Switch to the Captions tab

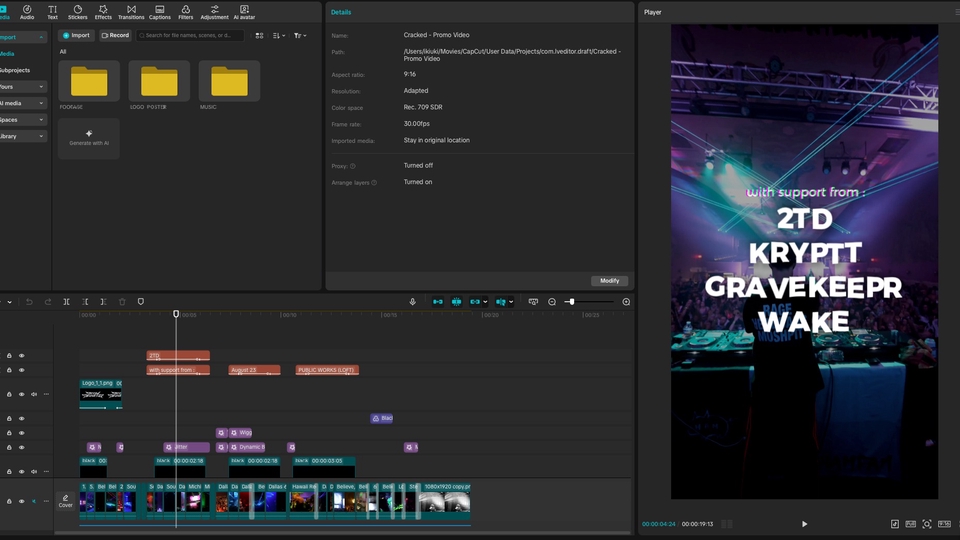point(159,12)
